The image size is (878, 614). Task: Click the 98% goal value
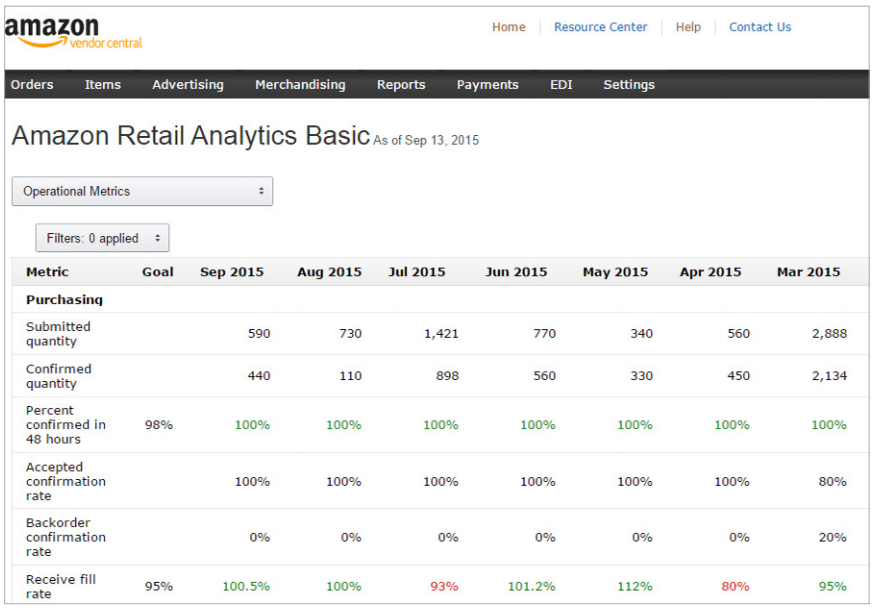click(x=158, y=425)
